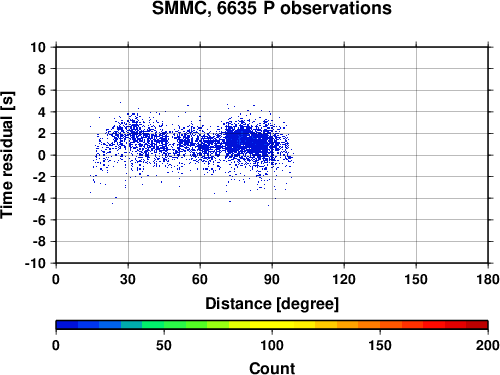Screen dimensions: 500x375
Task: Click the colorbar tick label 200
Action: pyautogui.click(x=487, y=345)
